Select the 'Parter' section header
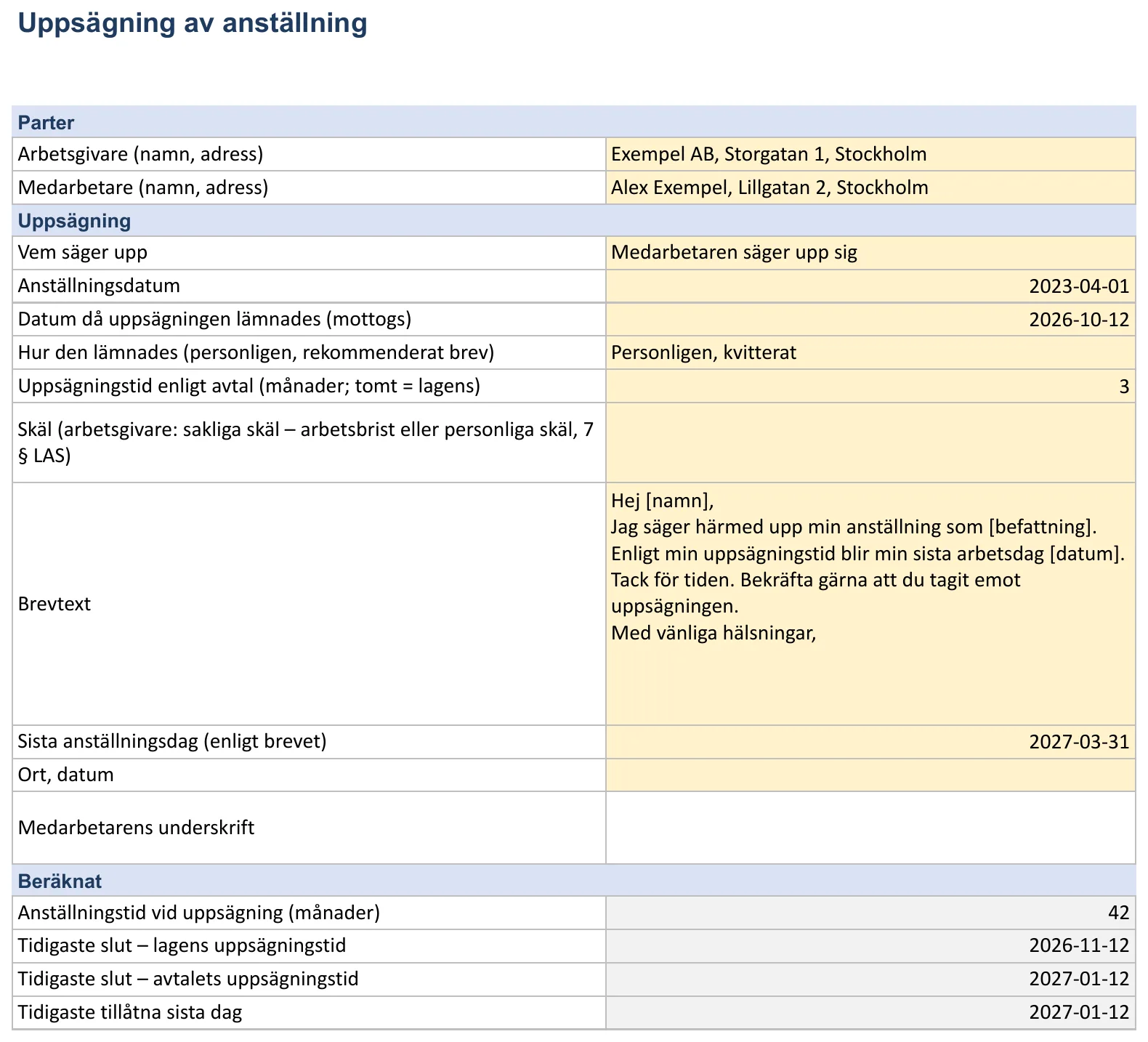The image size is (1148, 1042). [574, 122]
